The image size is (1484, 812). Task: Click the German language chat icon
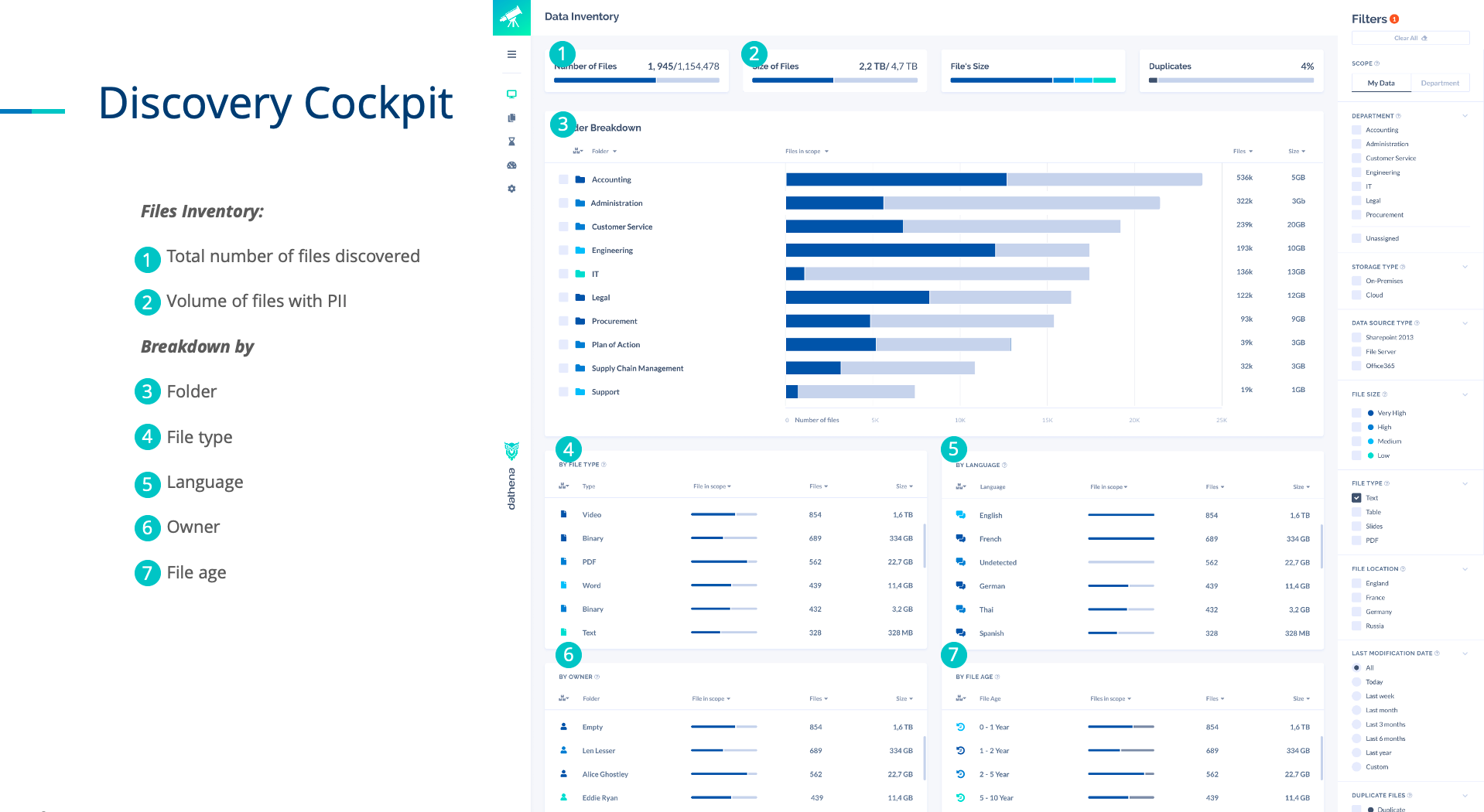(960, 586)
